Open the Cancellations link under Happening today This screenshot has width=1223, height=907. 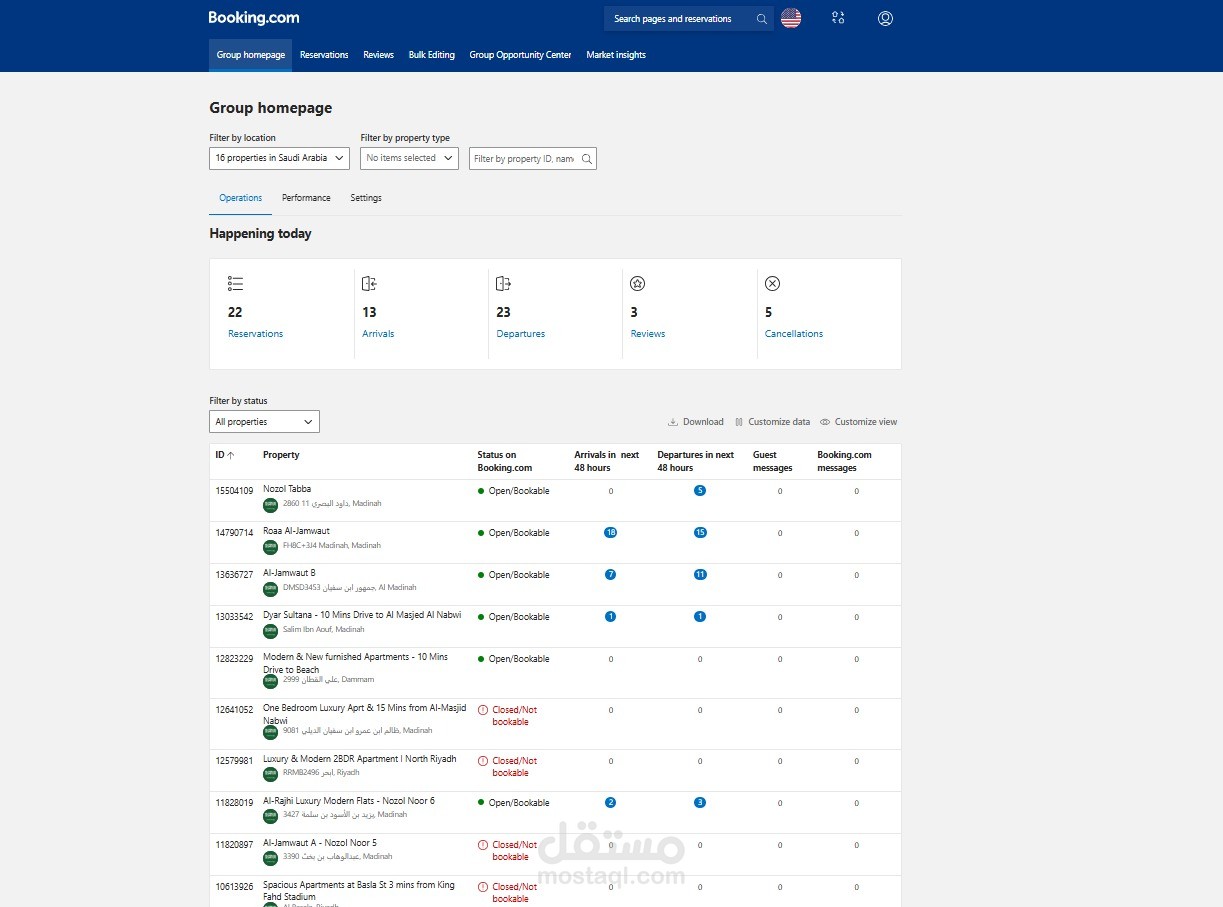point(794,334)
